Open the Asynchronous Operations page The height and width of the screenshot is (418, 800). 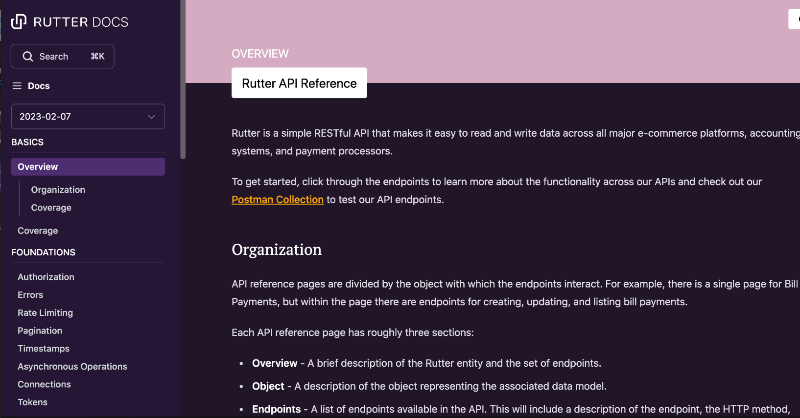(x=72, y=366)
